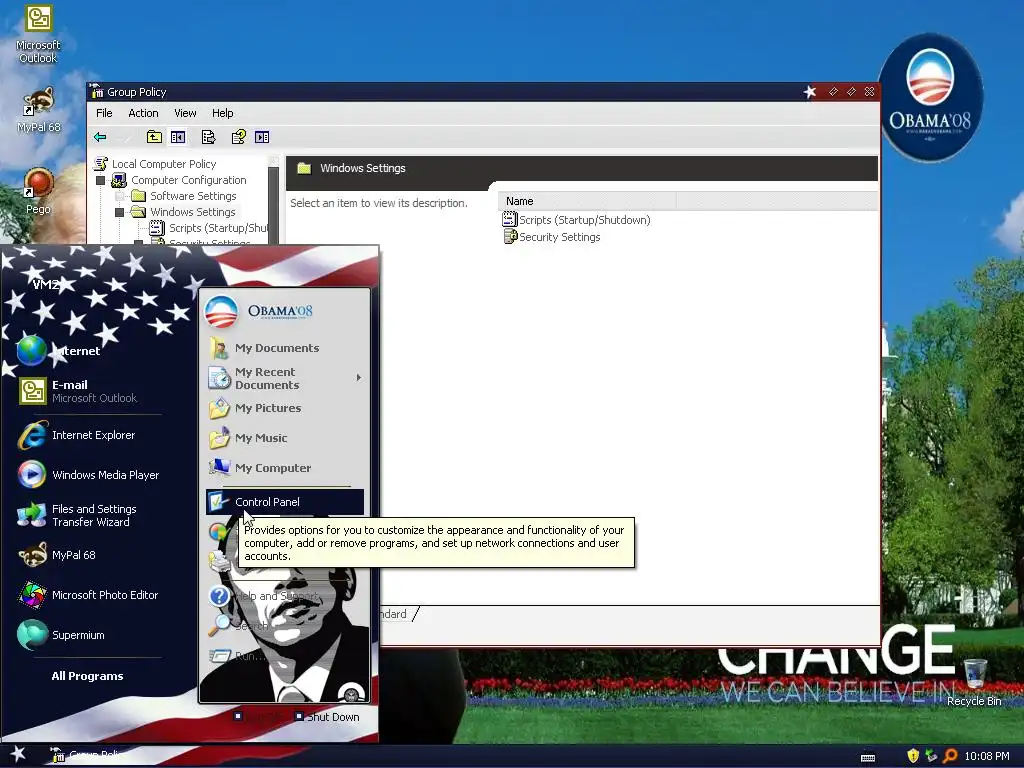The width and height of the screenshot is (1024, 768).
Task: Click the yellow security shield tray icon
Action: 913,756
